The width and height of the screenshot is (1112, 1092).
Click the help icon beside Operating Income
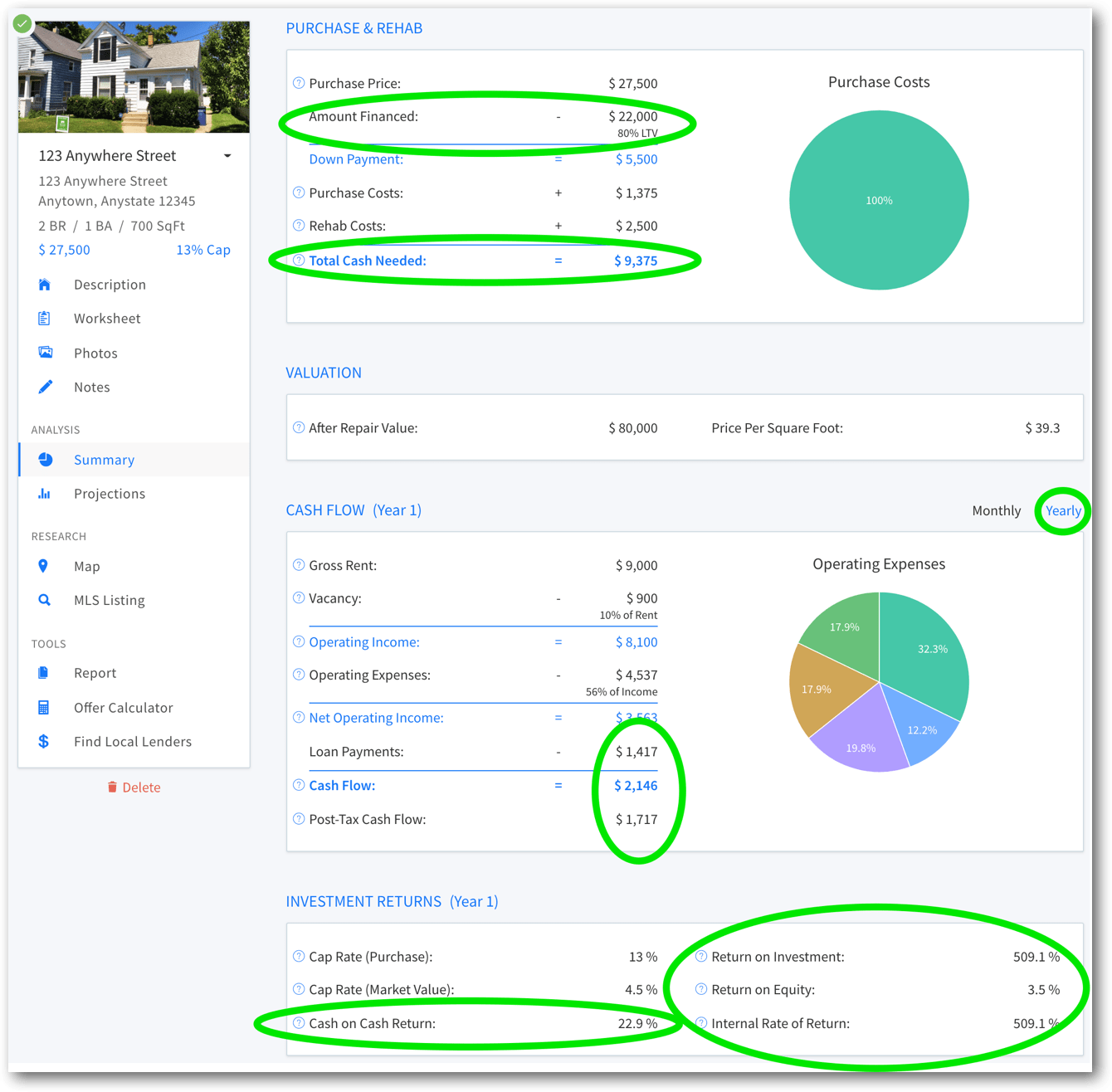click(299, 642)
